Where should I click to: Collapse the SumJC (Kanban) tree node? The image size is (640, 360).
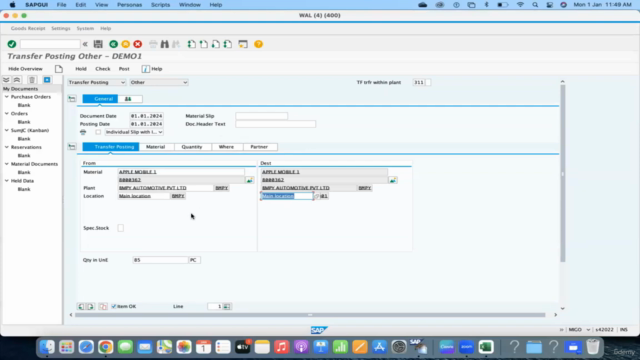pos(7,130)
